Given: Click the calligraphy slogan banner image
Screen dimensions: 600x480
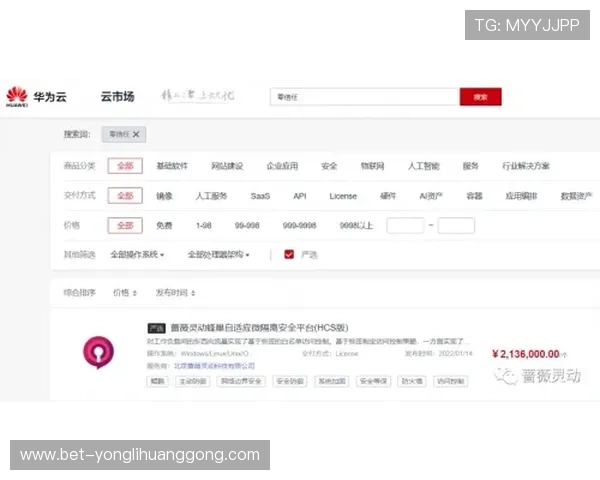Looking at the screenshot, I should pyautogui.click(x=197, y=95).
